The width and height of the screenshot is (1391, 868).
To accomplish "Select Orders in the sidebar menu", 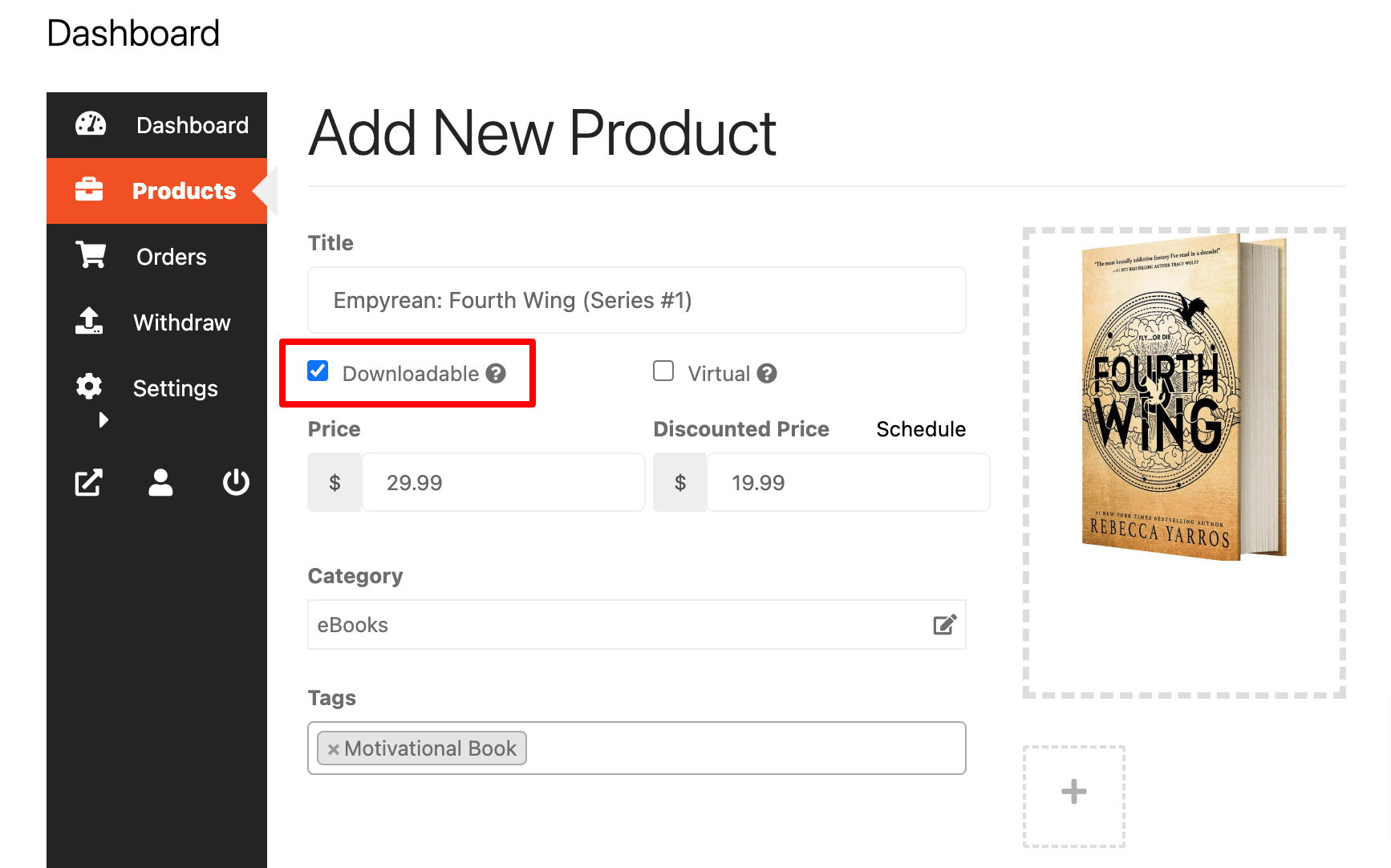I will [171, 256].
